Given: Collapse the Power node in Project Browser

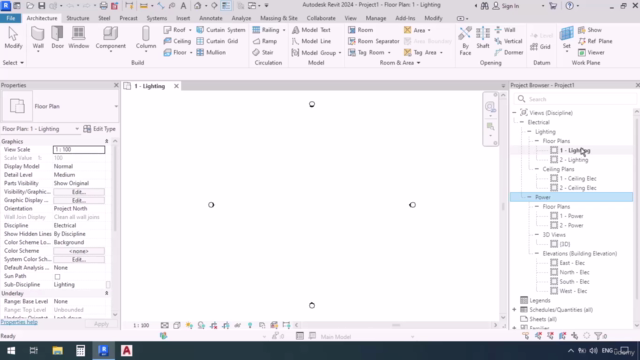Looking at the screenshot, I should click(529, 197).
